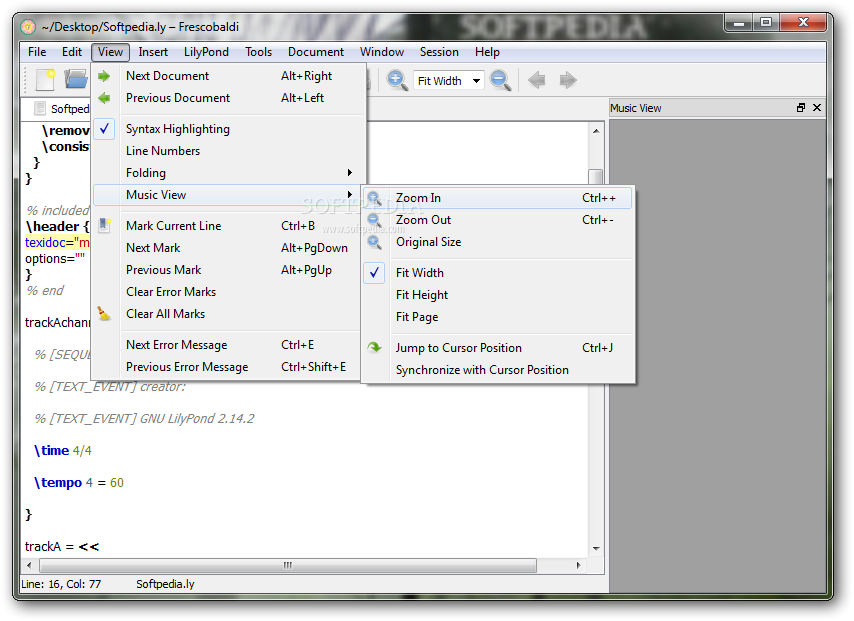The height and width of the screenshot is (621, 854).
Task: Click the toolbar Zoom In magnifier
Action: (x=397, y=80)
